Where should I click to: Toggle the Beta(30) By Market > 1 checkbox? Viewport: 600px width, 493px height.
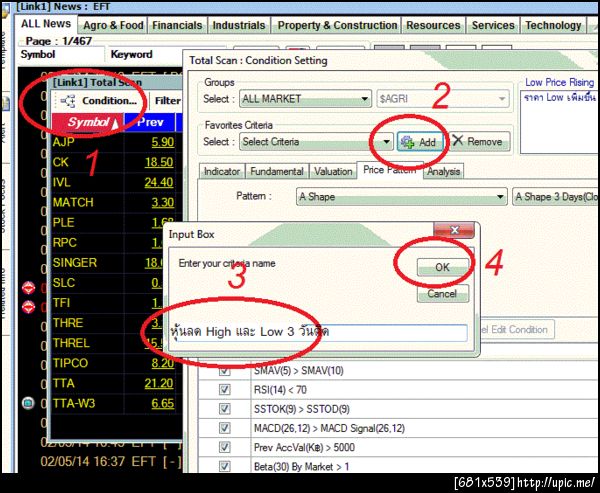(224, 466)
